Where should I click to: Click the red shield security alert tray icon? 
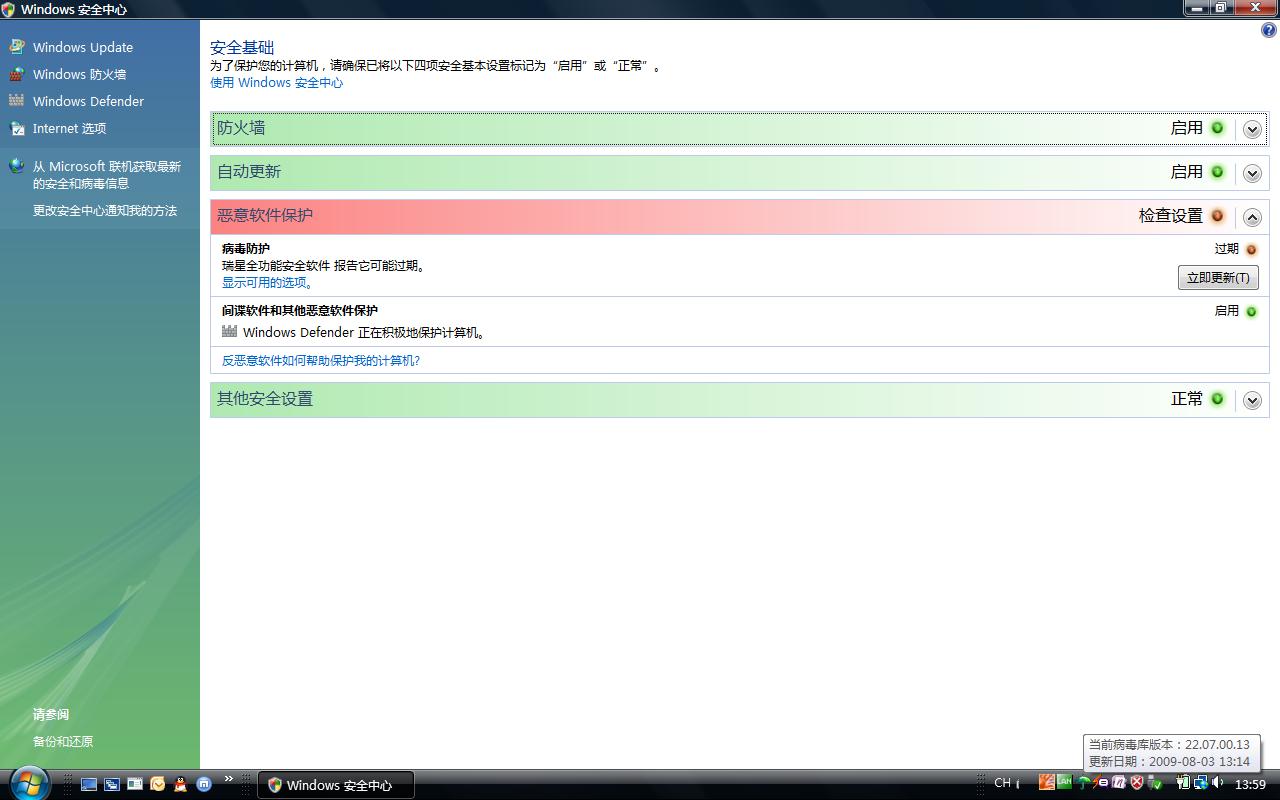click(1137, 783)
